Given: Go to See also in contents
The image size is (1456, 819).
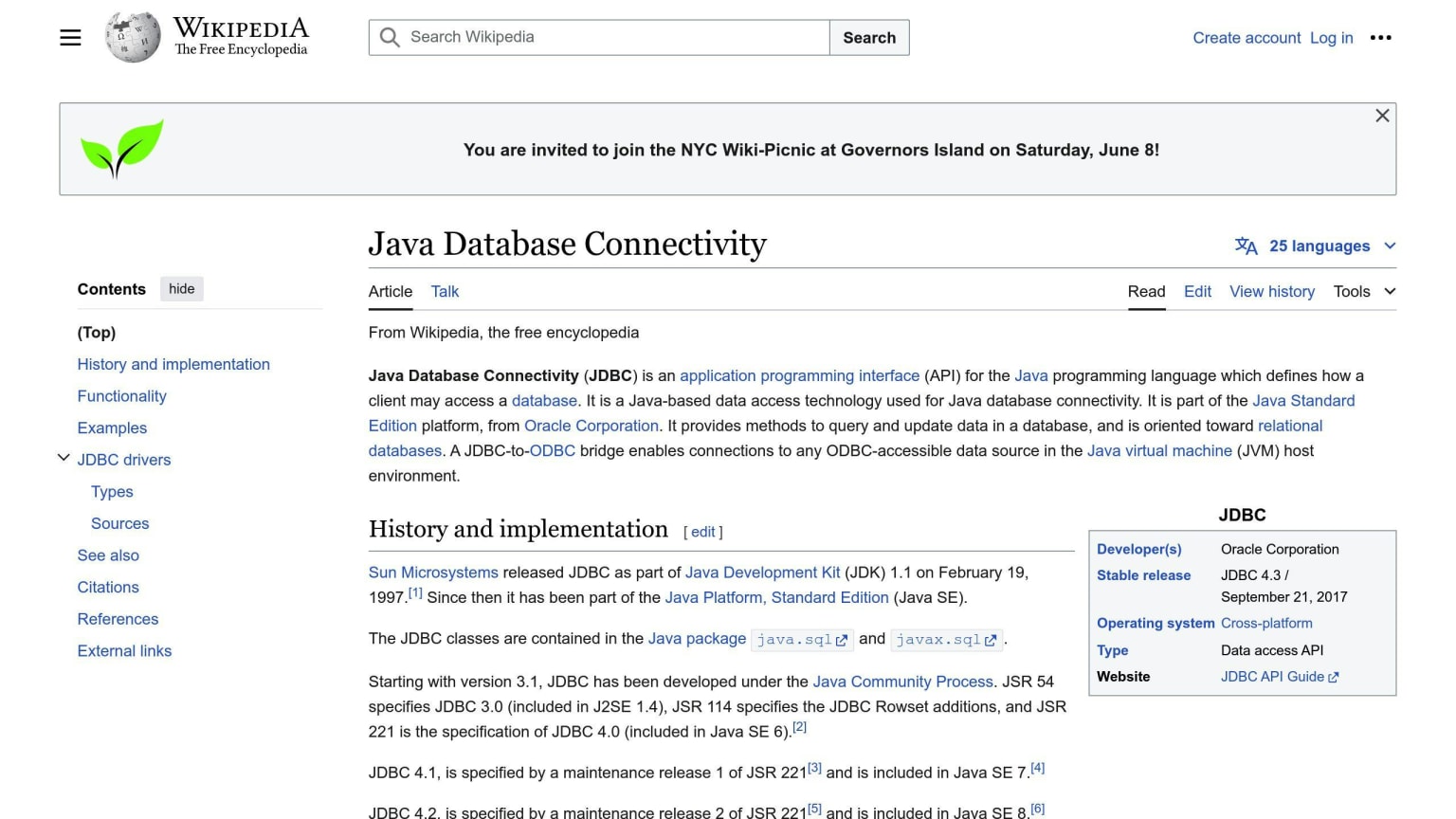Looking at the screenshot, I should (x=108, y=555).
